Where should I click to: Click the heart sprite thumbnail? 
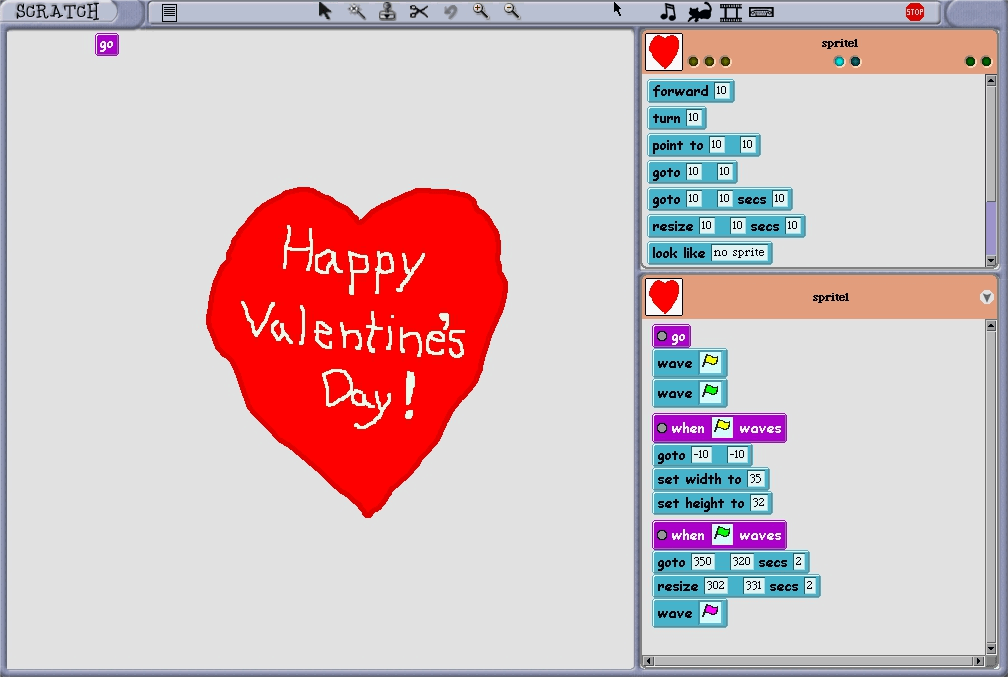[x=663, y=51]
